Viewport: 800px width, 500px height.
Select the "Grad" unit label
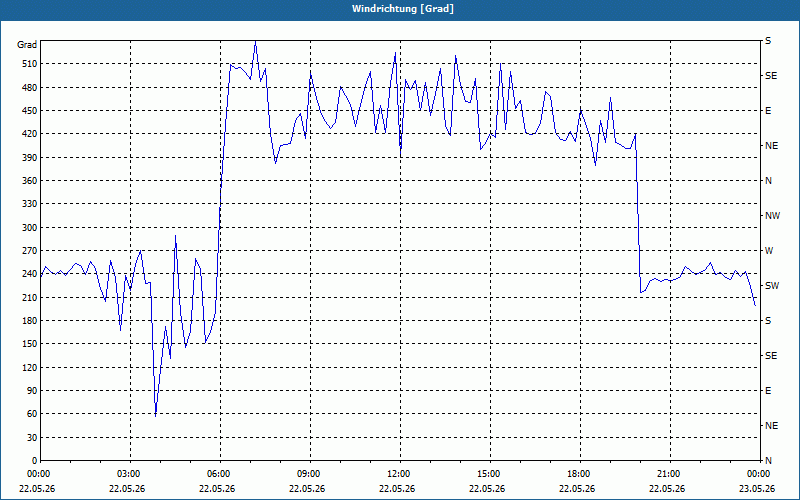[27, 45]
